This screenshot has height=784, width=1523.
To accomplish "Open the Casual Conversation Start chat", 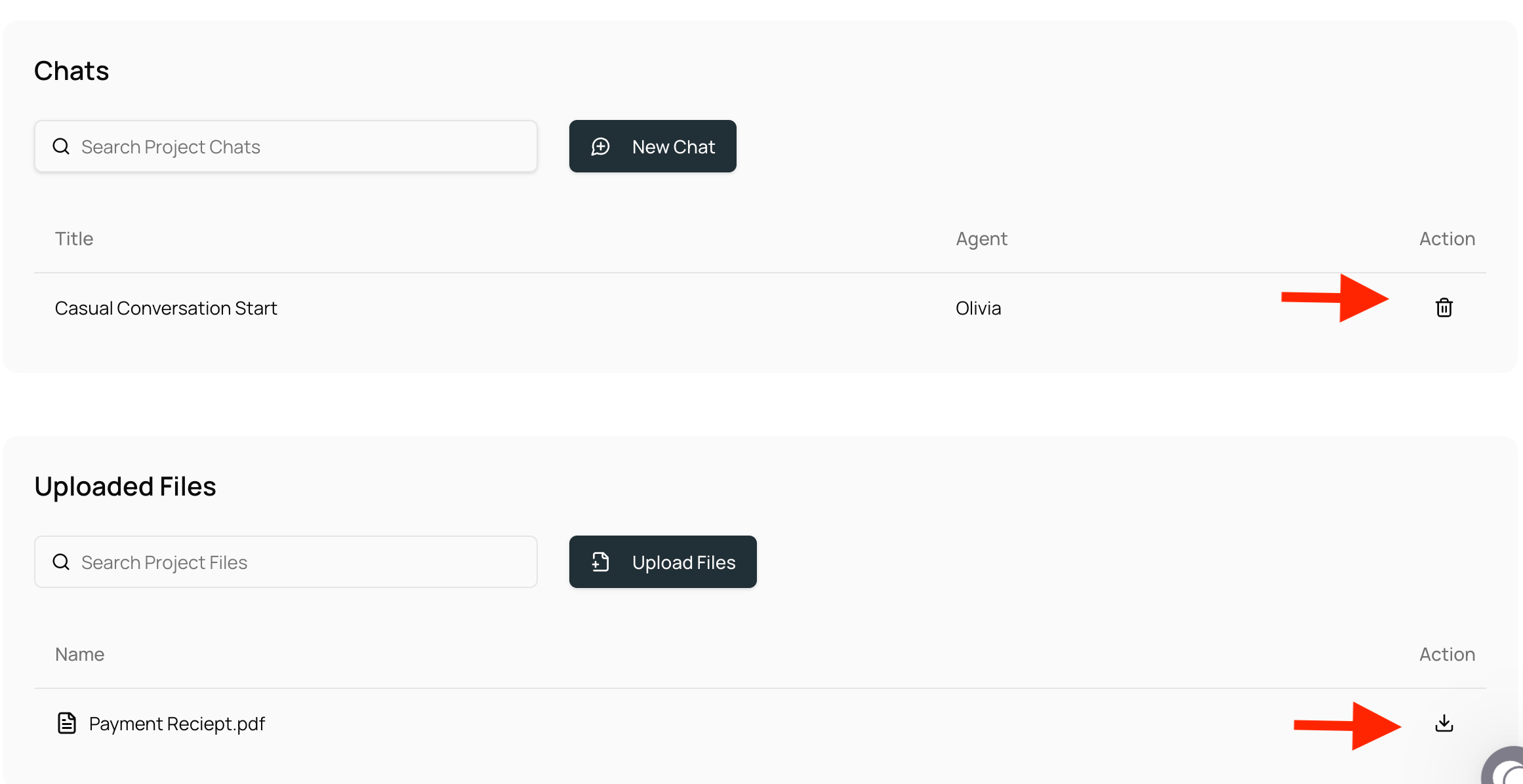I will pyautogui.click(x=166, y=308).
